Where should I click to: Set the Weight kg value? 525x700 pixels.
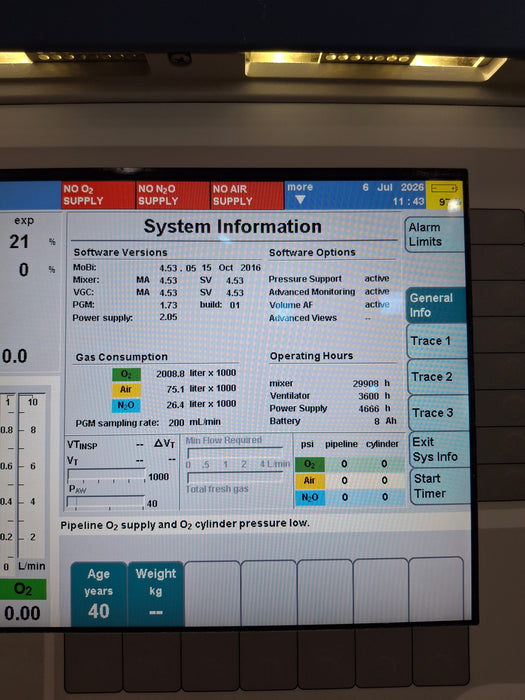(x=155, y=594)
